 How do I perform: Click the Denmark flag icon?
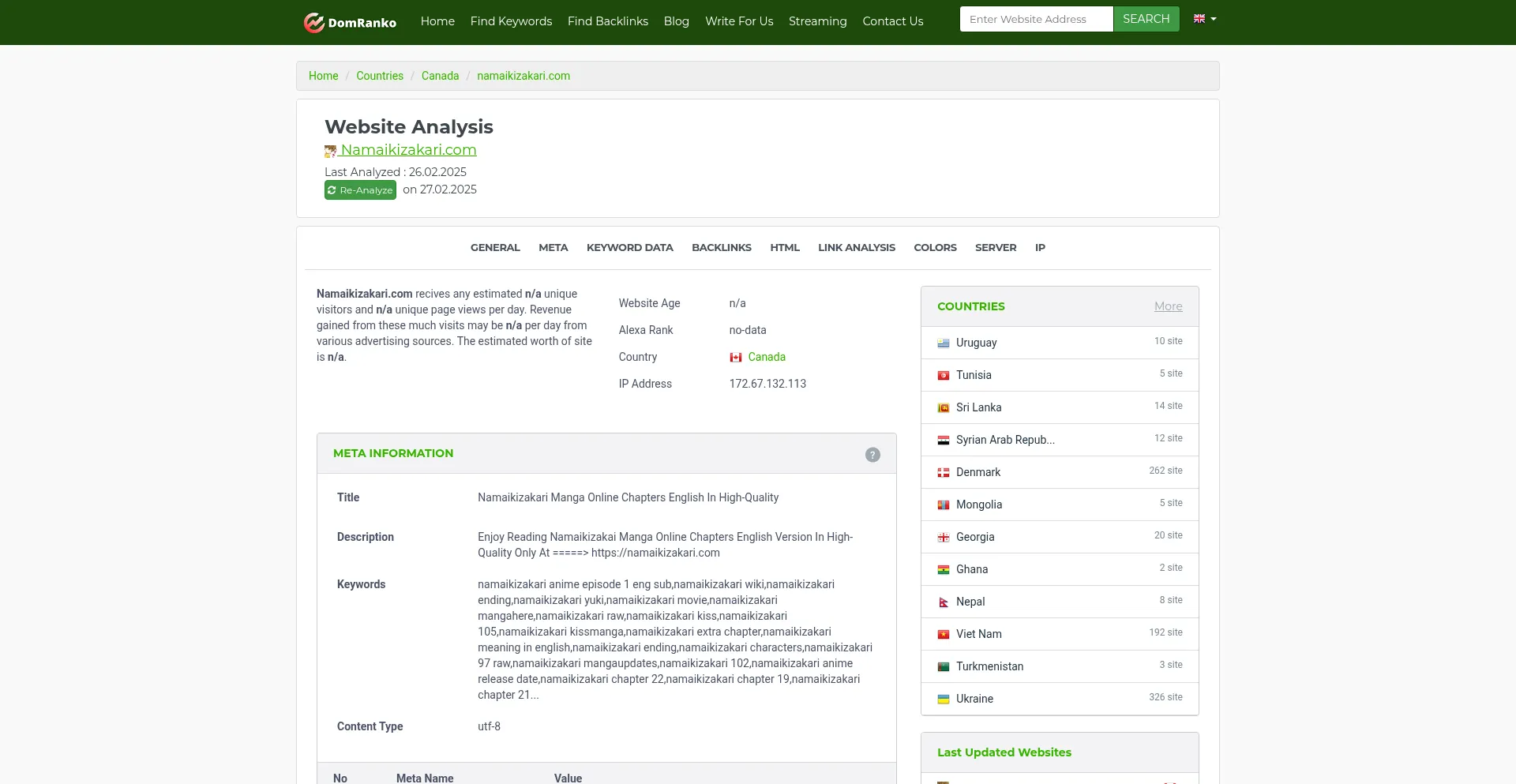[x=944, y=473]
